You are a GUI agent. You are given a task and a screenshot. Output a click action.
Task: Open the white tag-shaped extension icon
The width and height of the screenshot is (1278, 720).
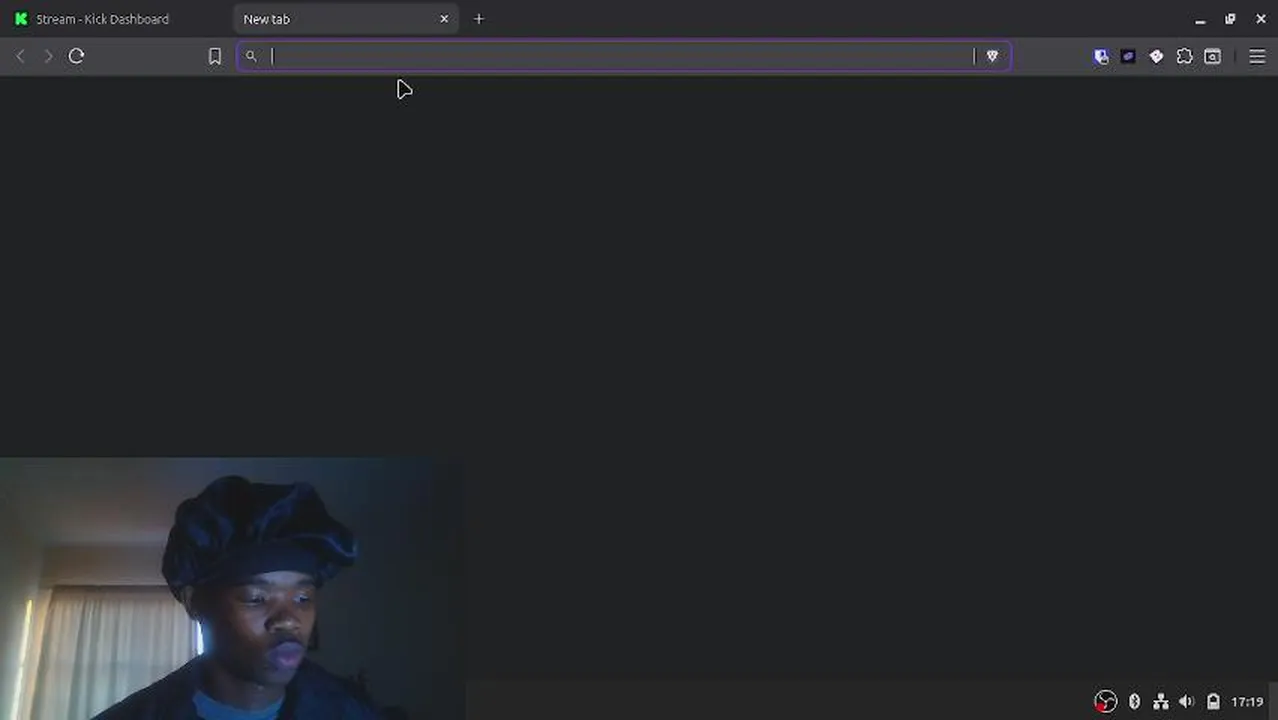point(1156,57)
